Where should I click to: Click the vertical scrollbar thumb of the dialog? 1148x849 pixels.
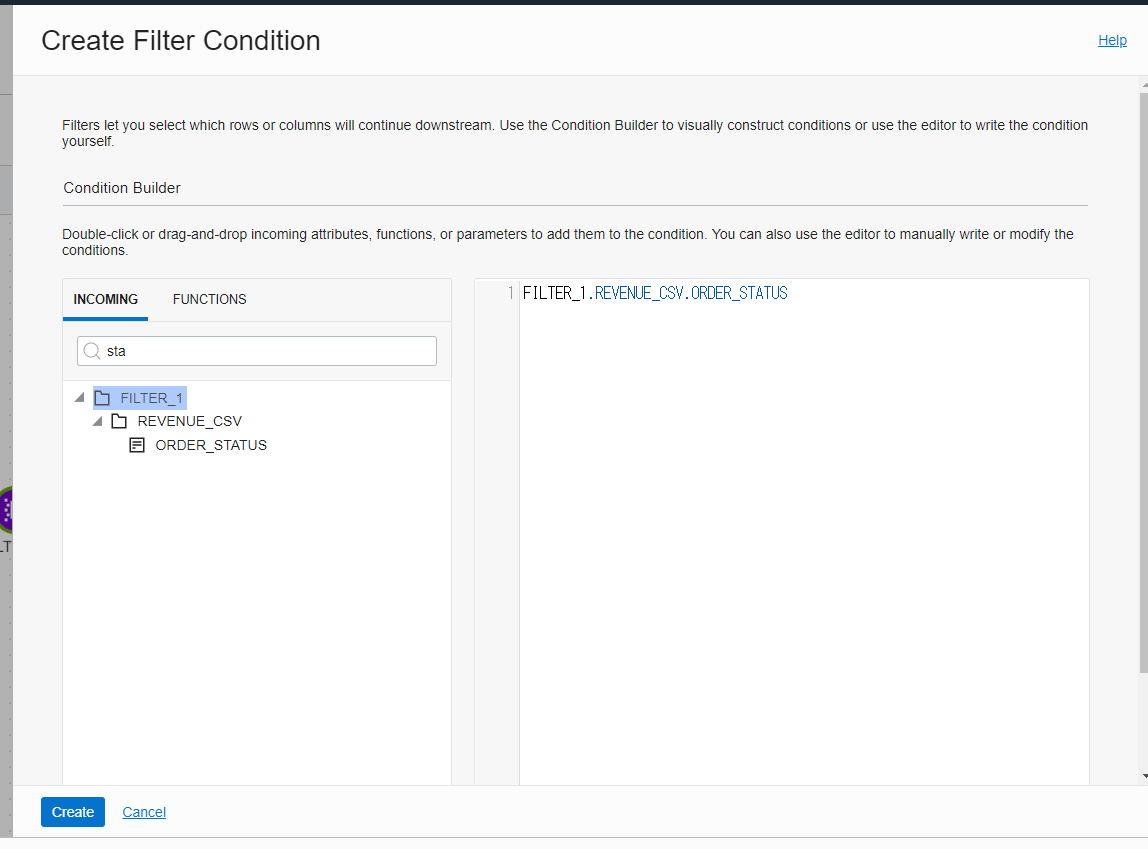click(1144, 383)
